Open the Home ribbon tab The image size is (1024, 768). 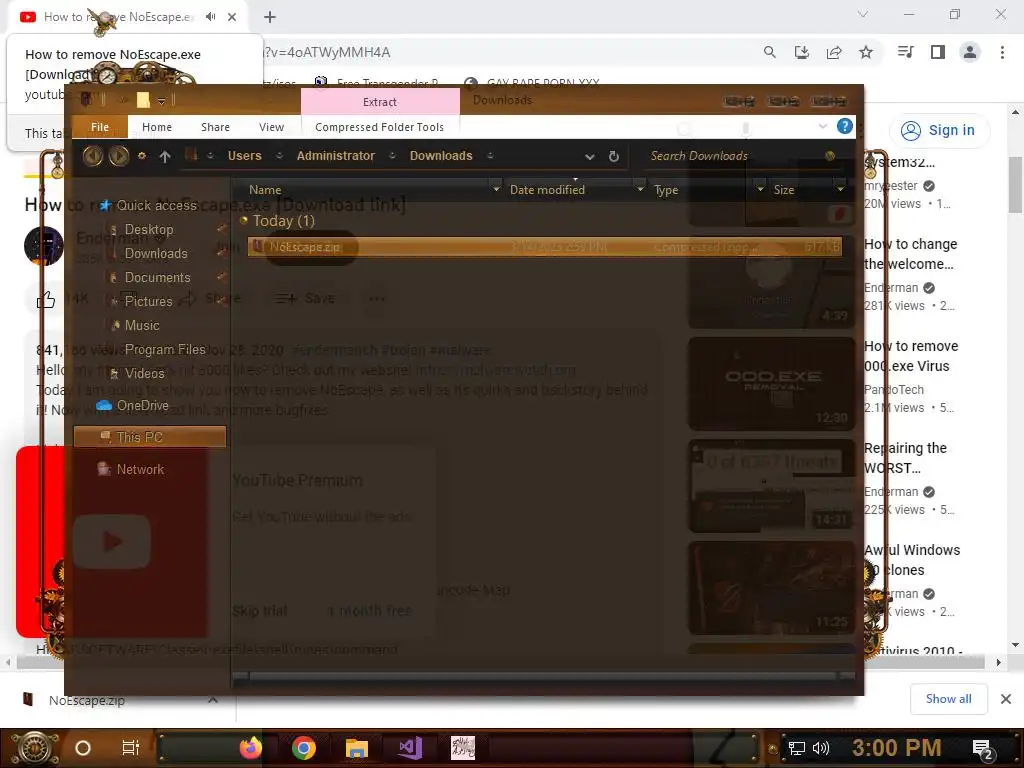[157, 127]
